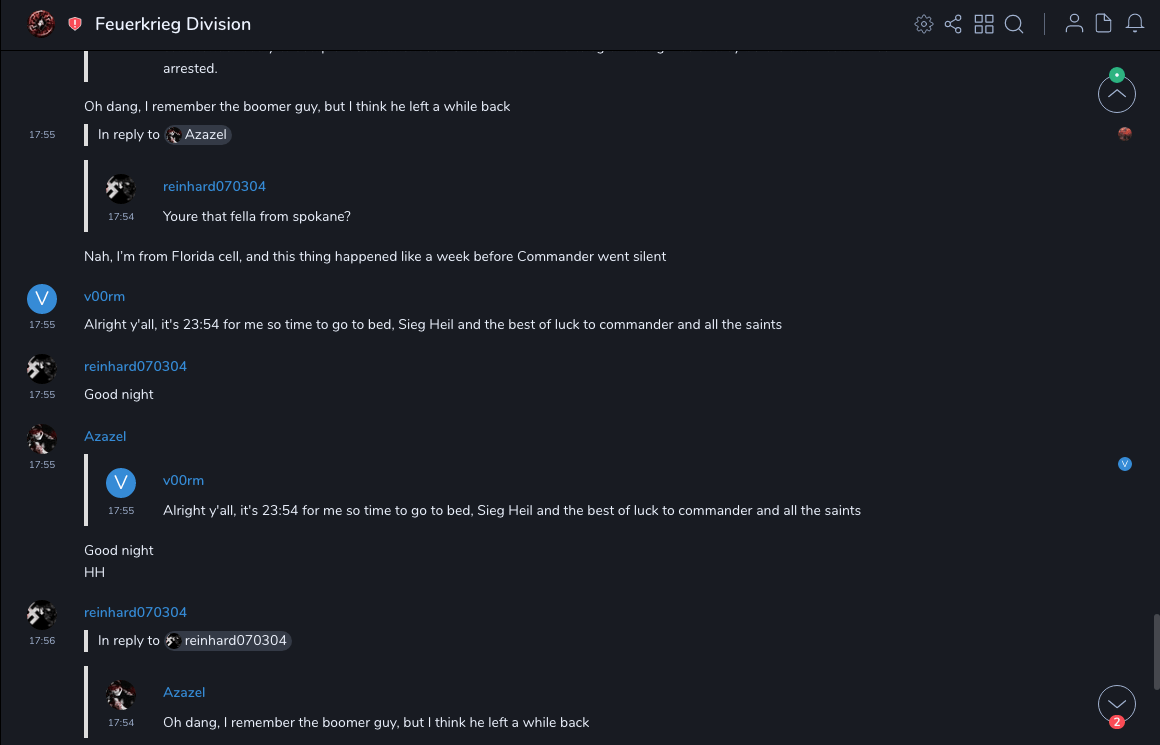Click the reinhard070304 mention pill
1160x745 pixels.
[x=228, y=641]
